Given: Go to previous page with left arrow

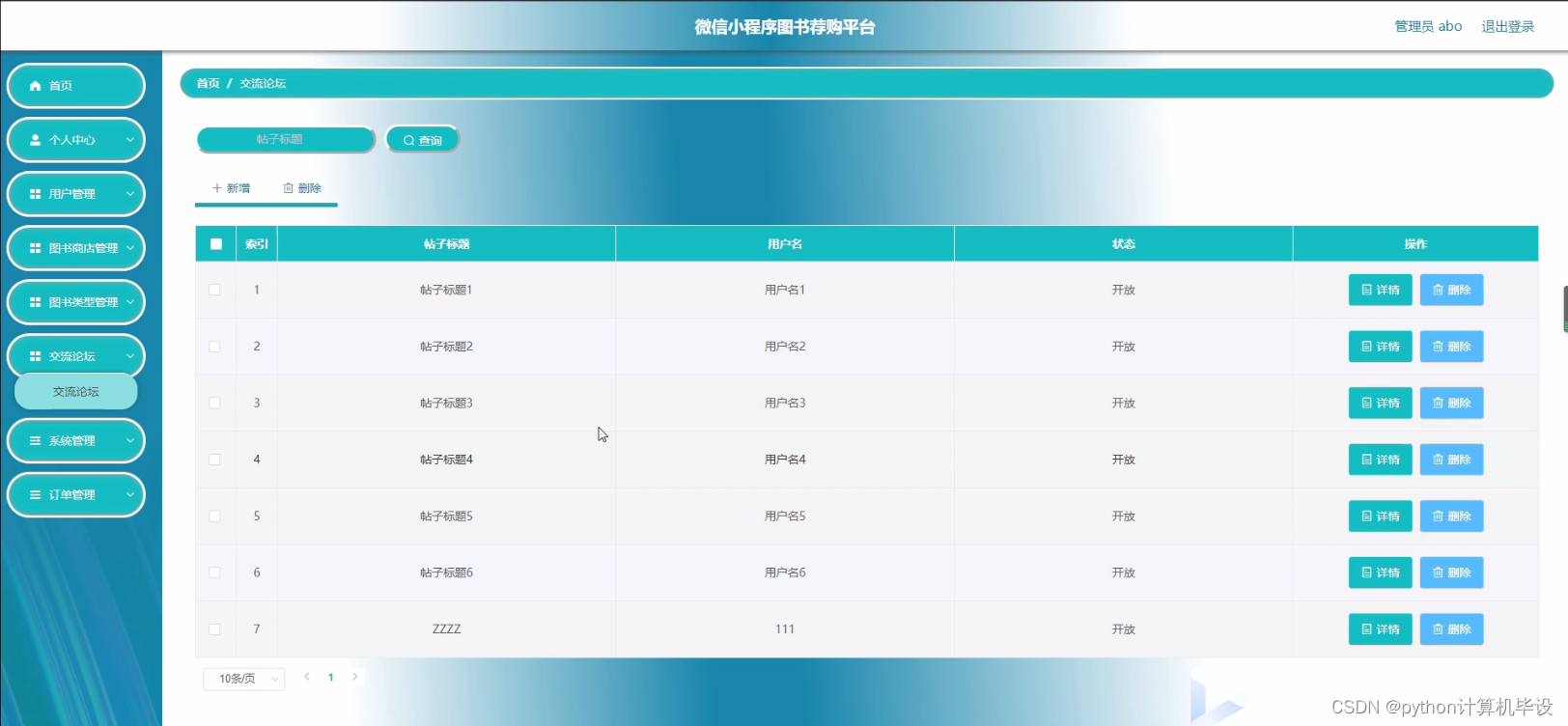Looking at the screenshot, I should (x=307, y=677).
